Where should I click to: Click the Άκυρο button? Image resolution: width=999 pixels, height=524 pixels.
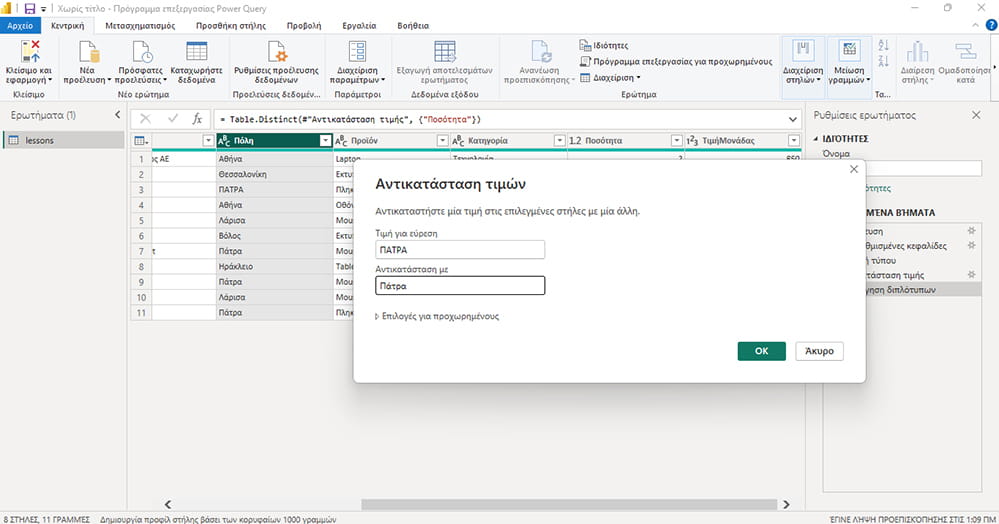coord(819,351)
